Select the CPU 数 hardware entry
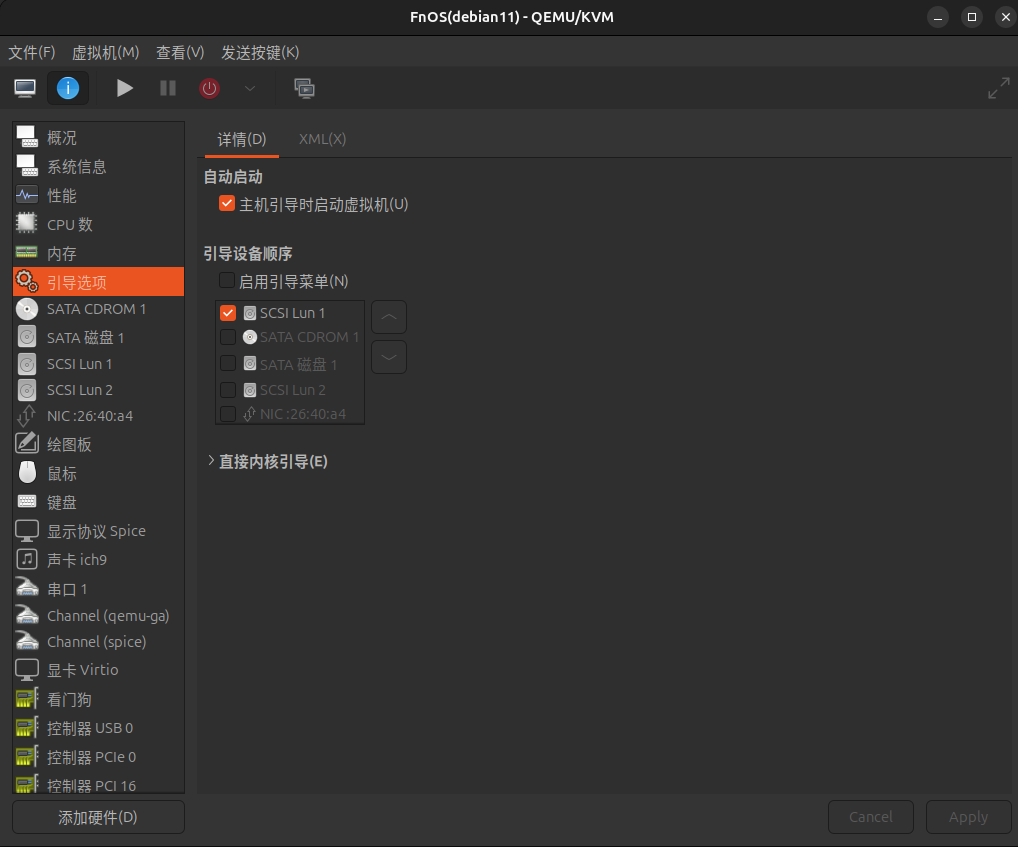This screenshot has width=1018, height=847. 70,225
